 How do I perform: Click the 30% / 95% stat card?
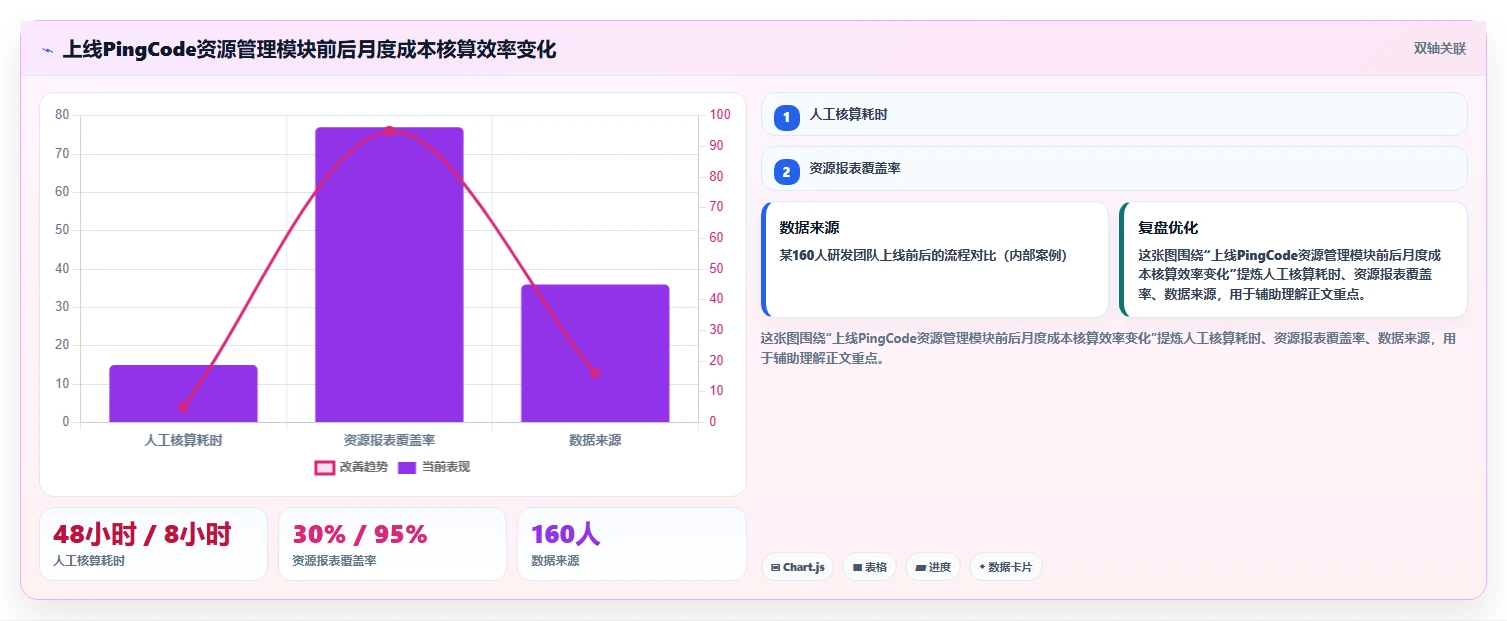click(392, 544)
